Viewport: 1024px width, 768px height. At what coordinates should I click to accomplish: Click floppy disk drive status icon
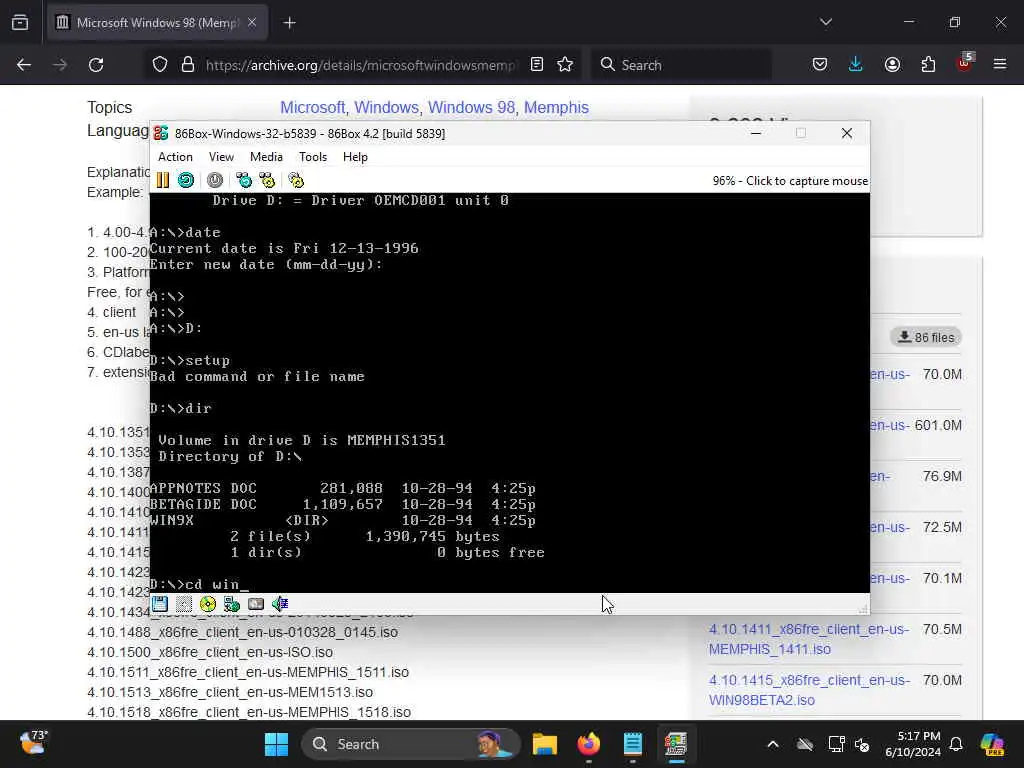click(160, 604)
